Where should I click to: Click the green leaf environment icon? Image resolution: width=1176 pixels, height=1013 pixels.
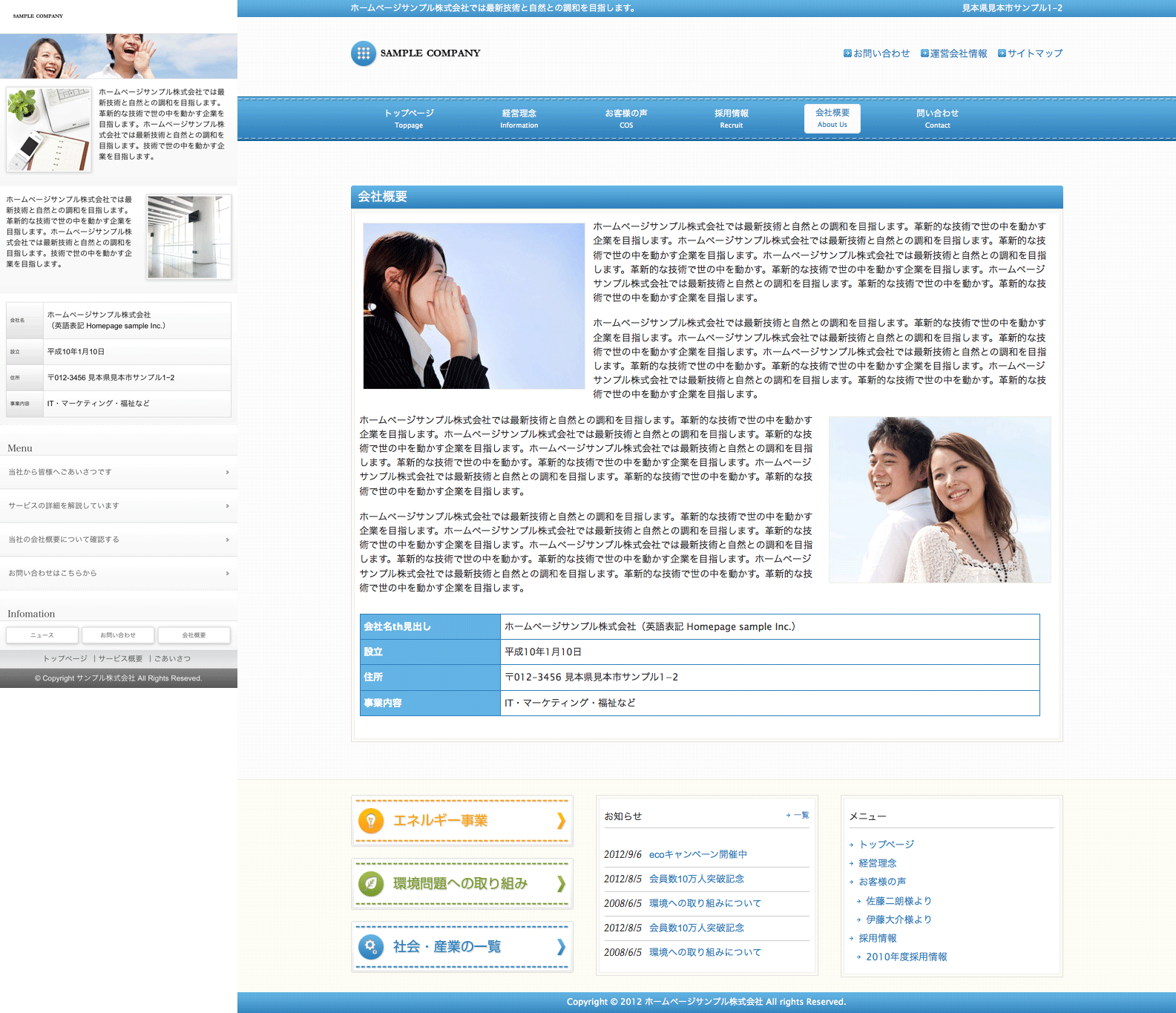(x=370, y=883)
